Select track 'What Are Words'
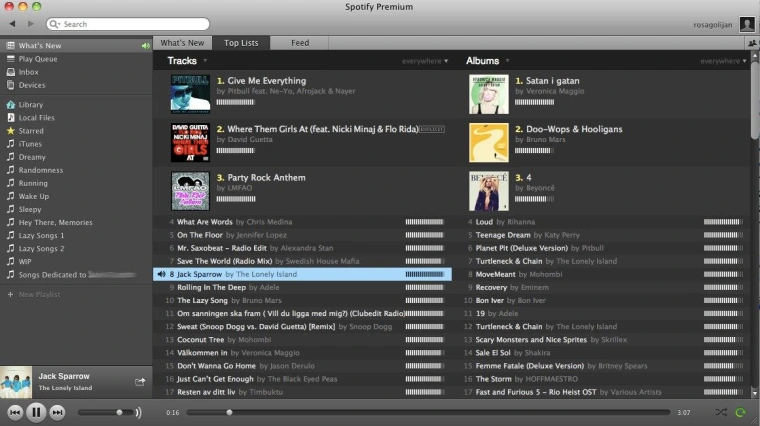This screenshot has height=426, width=760. coord(302,222)
